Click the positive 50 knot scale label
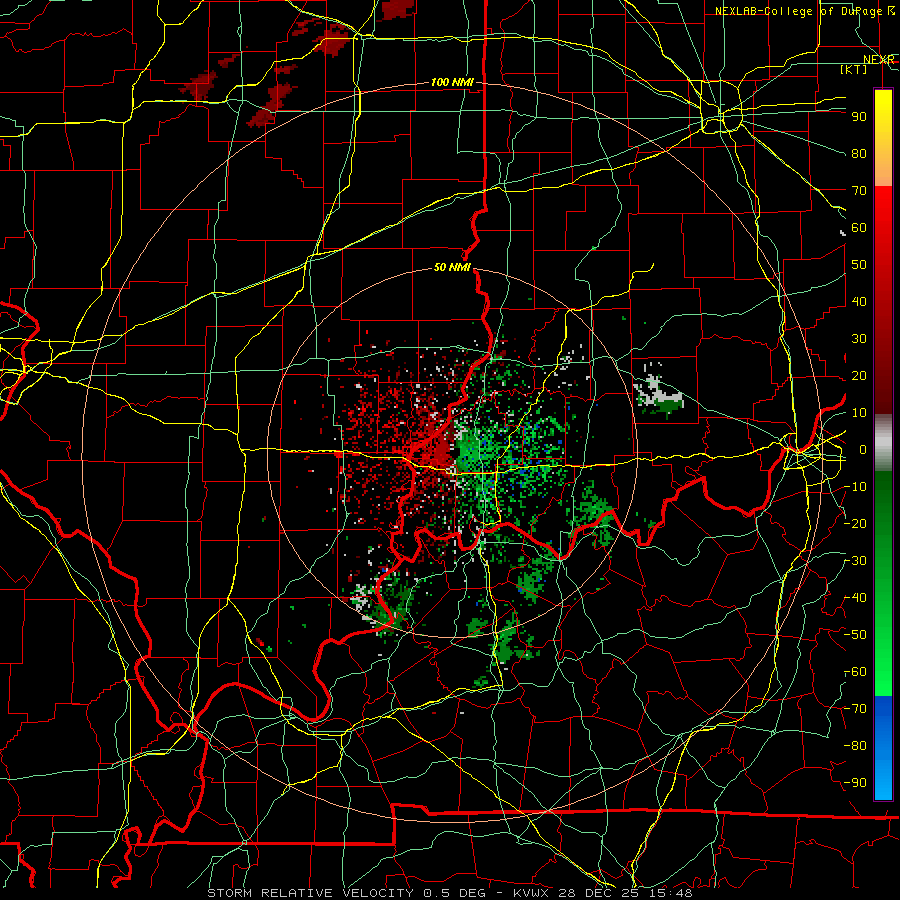900x900 pixels. point(859,265)
